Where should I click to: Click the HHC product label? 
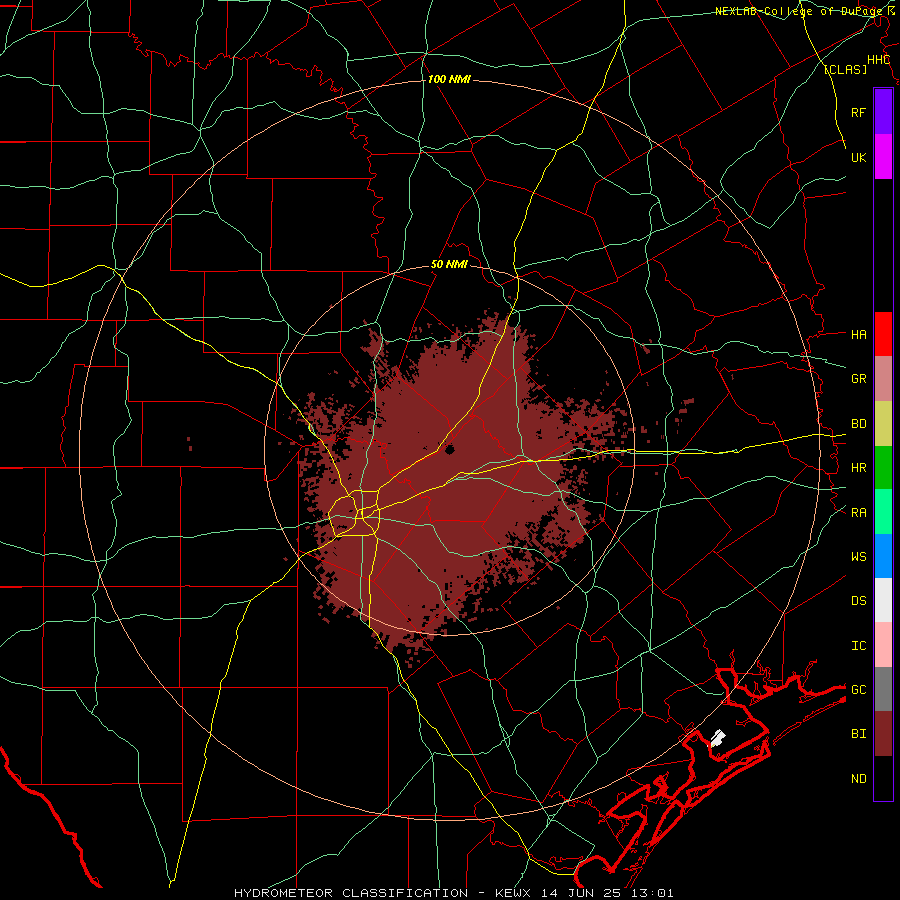pos(878,60)
